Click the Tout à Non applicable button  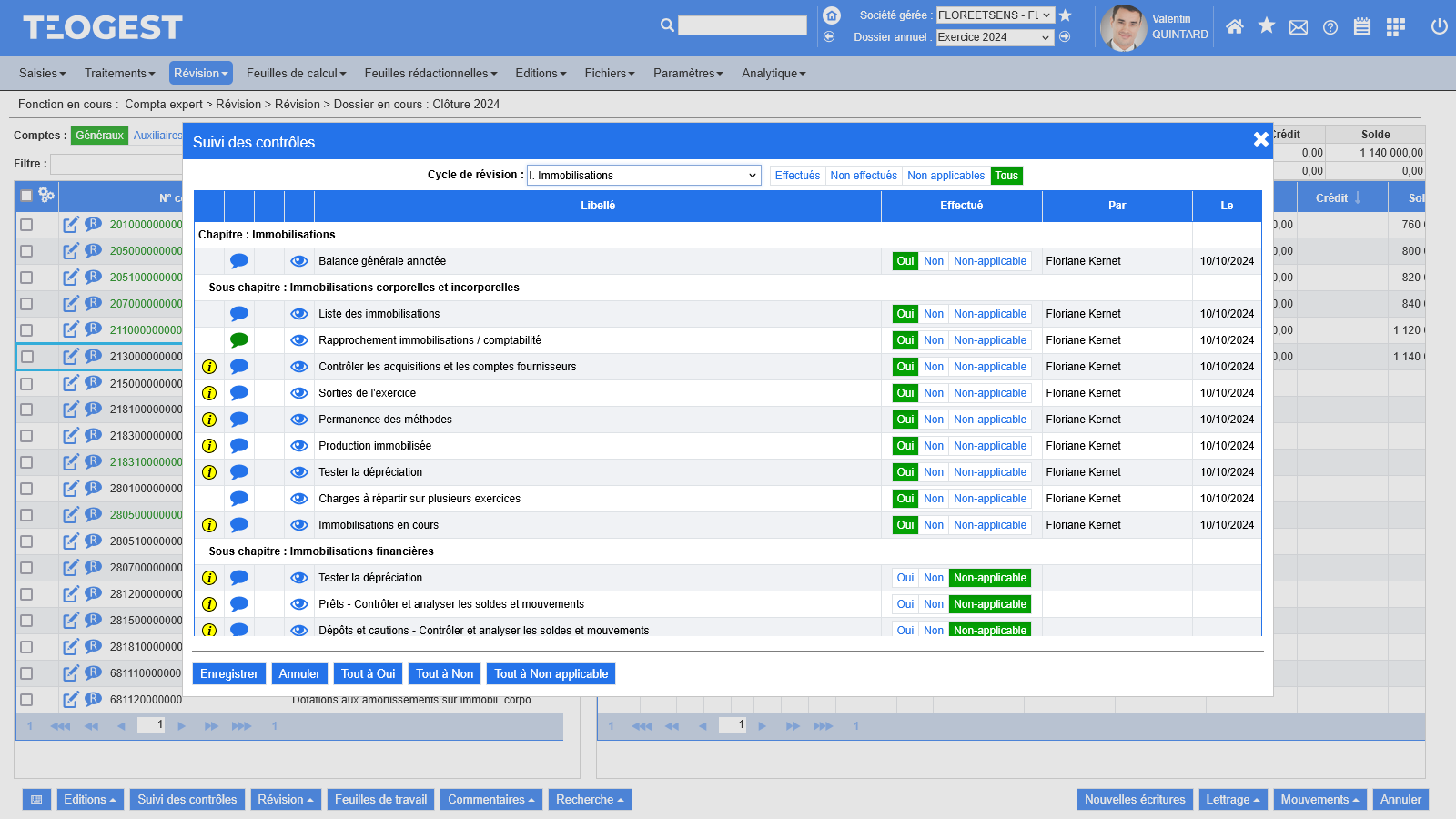[551, 674]
